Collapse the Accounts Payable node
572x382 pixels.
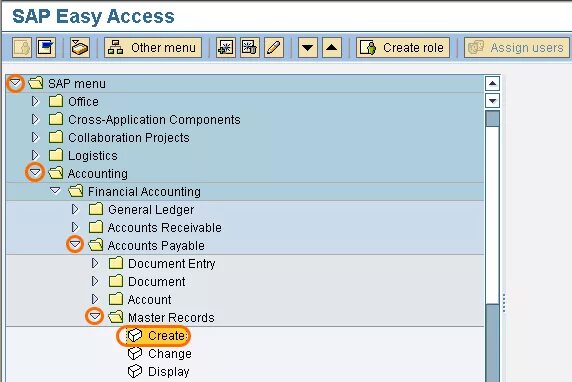75,244
